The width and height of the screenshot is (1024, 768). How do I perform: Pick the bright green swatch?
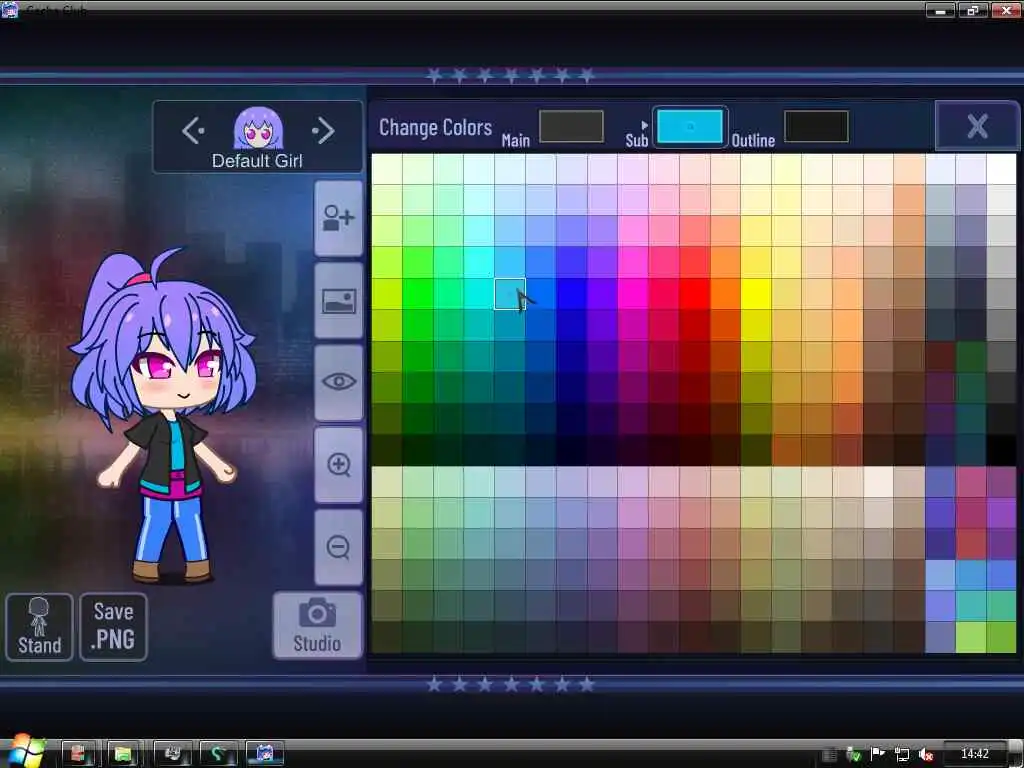click(417, 294)
